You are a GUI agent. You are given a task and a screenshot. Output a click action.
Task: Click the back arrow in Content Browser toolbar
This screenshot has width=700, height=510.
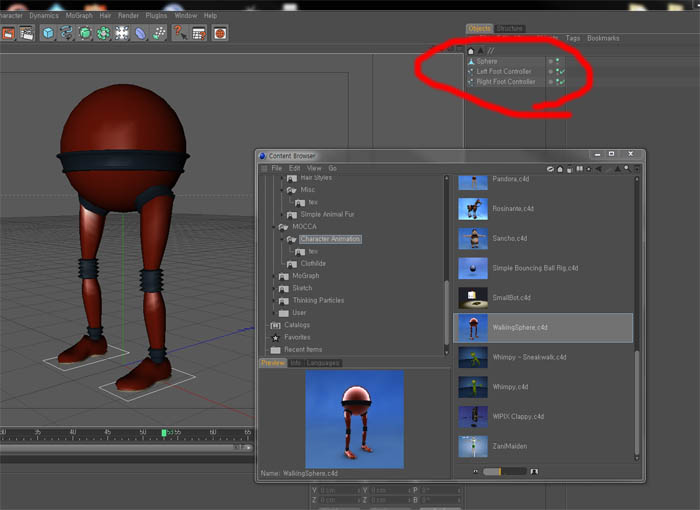(598, 169)
